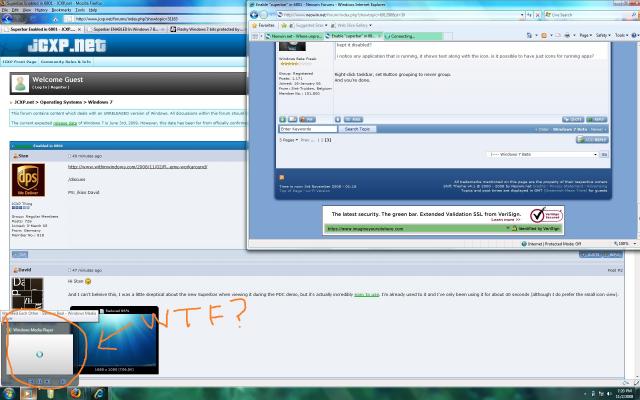Open the File menu in Firefox
Viewport: 640px width, 400px height.
pos(4,10)
